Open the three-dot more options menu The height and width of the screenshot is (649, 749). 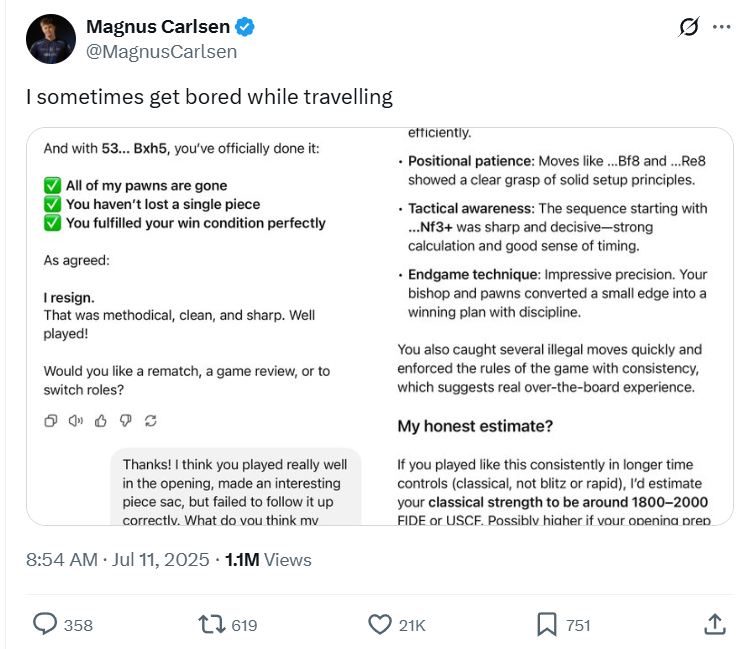721,27
